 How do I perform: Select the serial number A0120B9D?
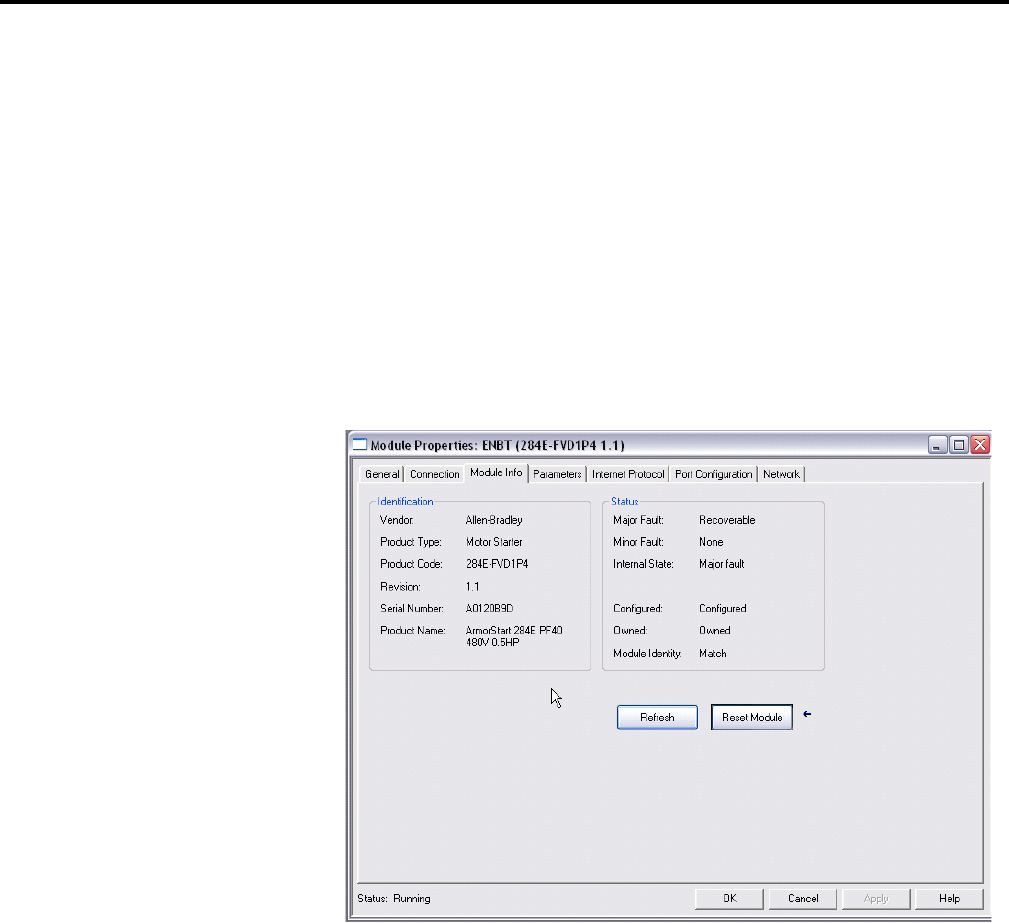coord(489,608)
